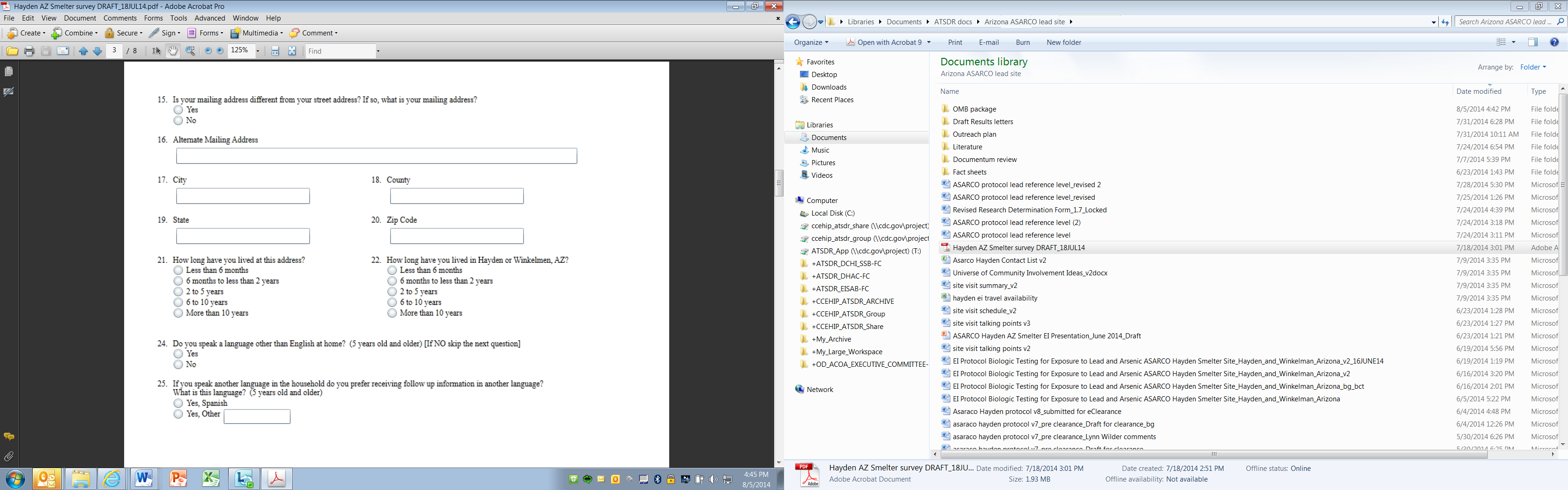Click the Alternate Mailing Address field
1568x490 pixels.
pyautogui.click(x=376, y=156)
